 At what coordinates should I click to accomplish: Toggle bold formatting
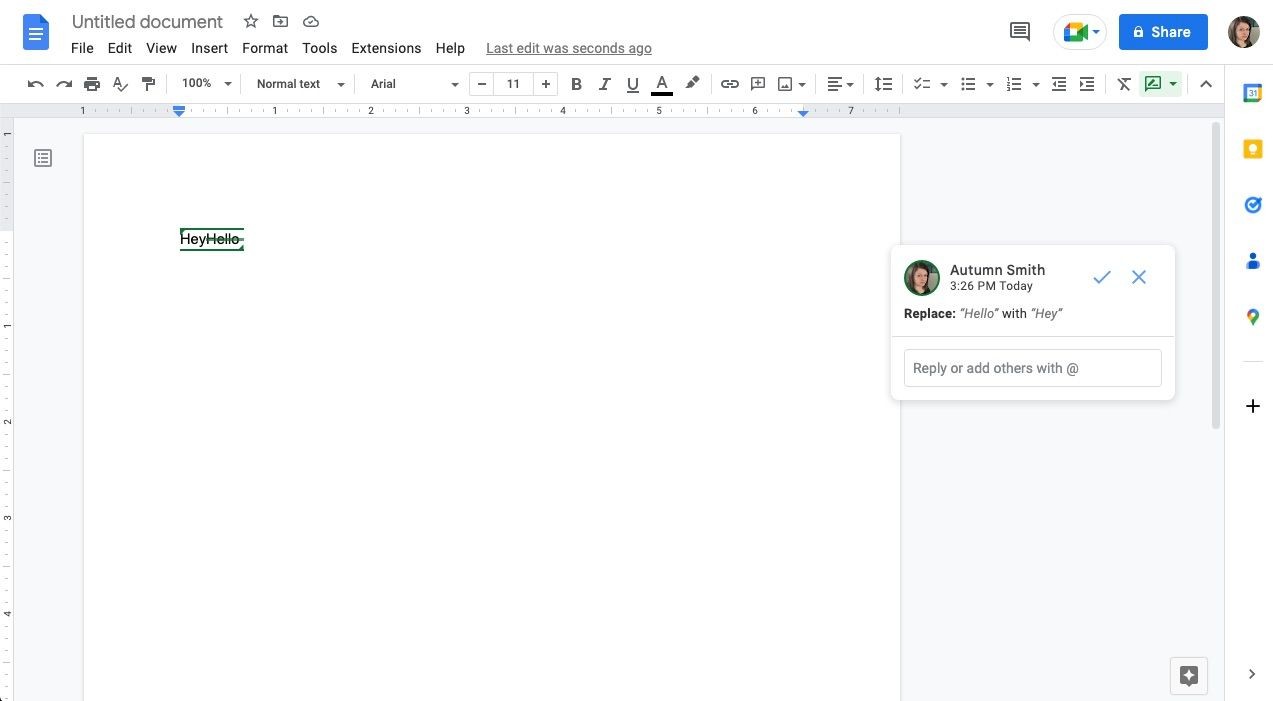[x=576, y=84]
